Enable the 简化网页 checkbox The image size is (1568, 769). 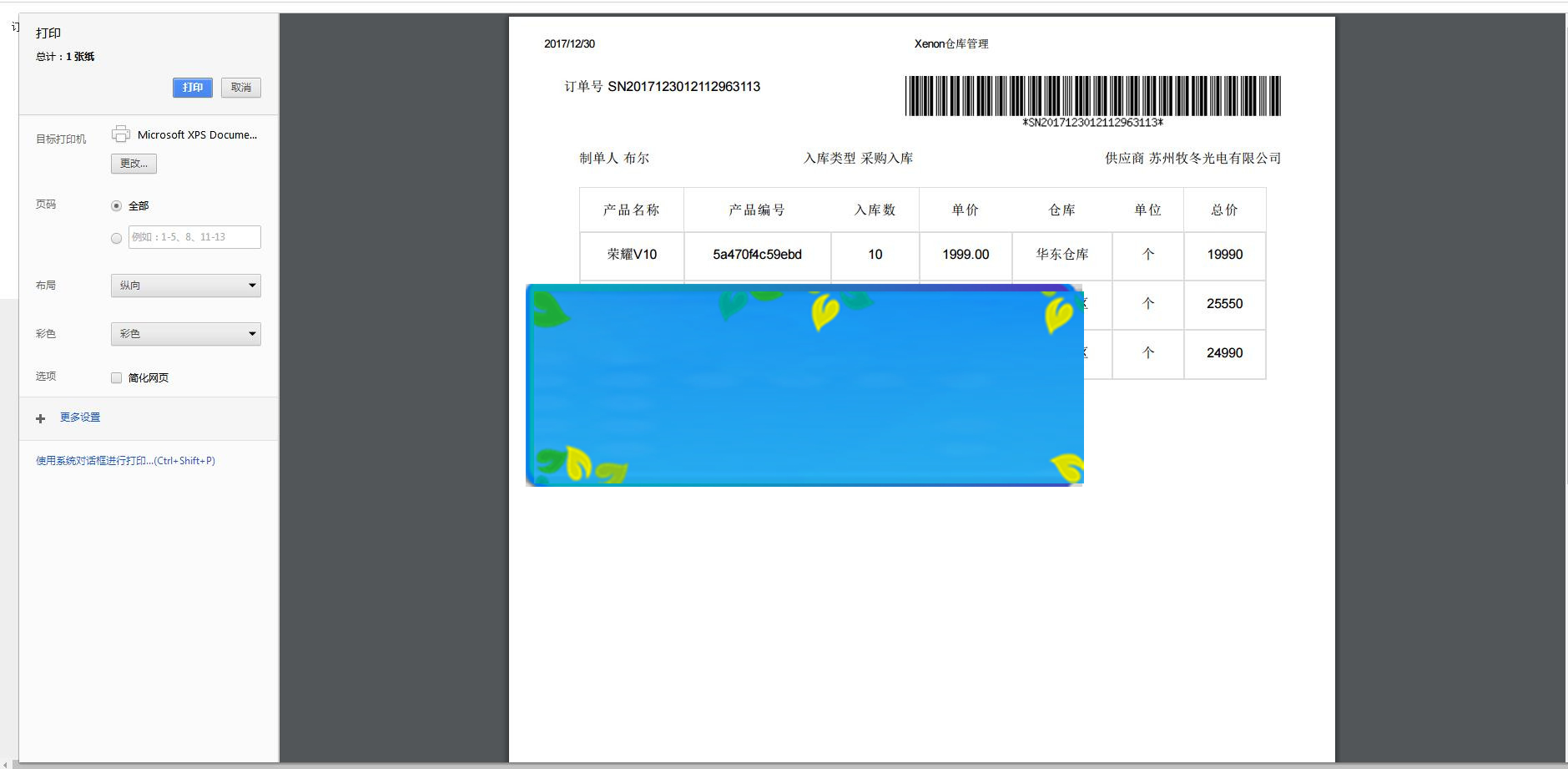tap(116, 377)
